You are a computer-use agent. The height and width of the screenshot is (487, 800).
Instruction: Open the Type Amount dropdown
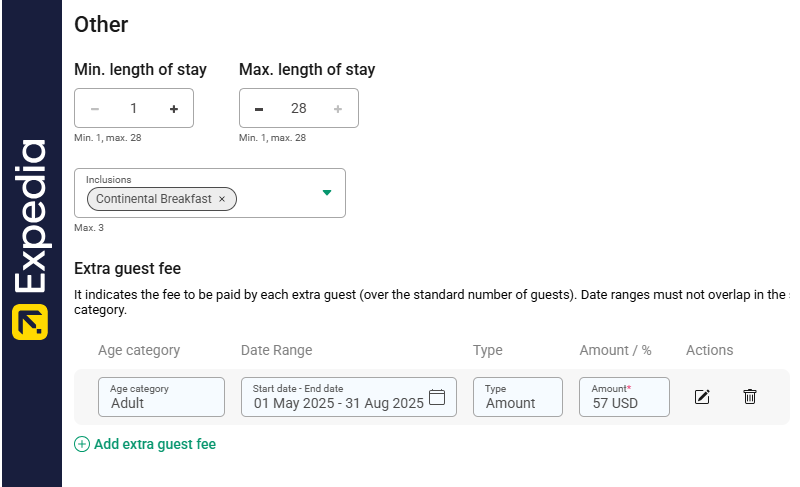coord(517,397)
